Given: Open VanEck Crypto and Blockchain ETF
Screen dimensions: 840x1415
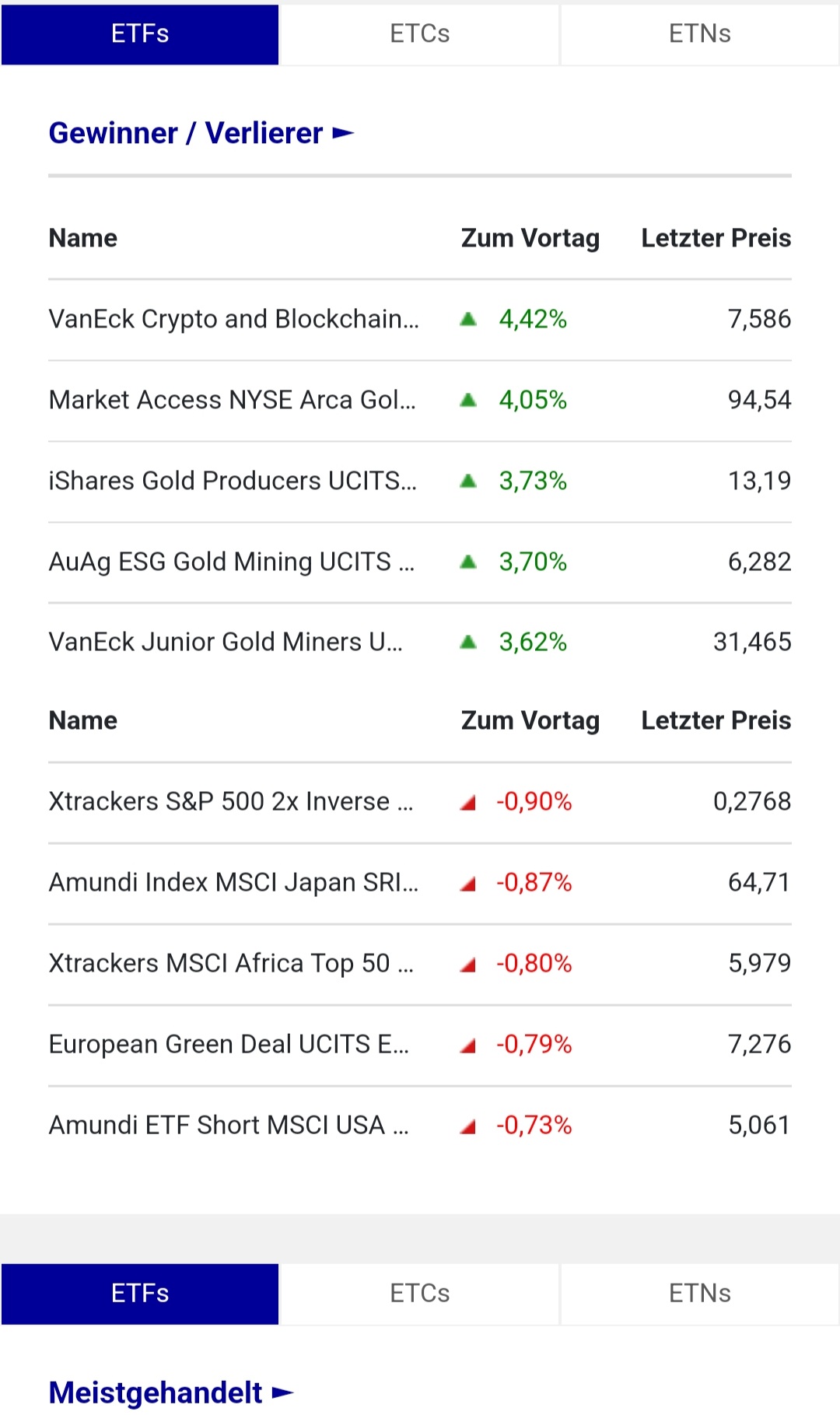Looking at the screenshot, I should click(x=233, y=319).
